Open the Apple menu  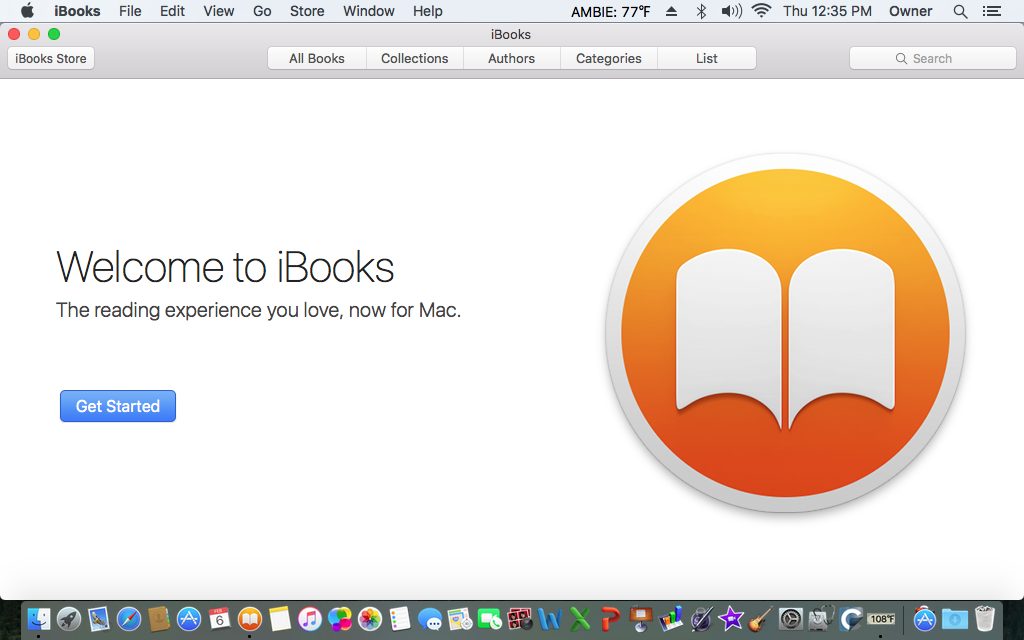click(x=27, y=11)
